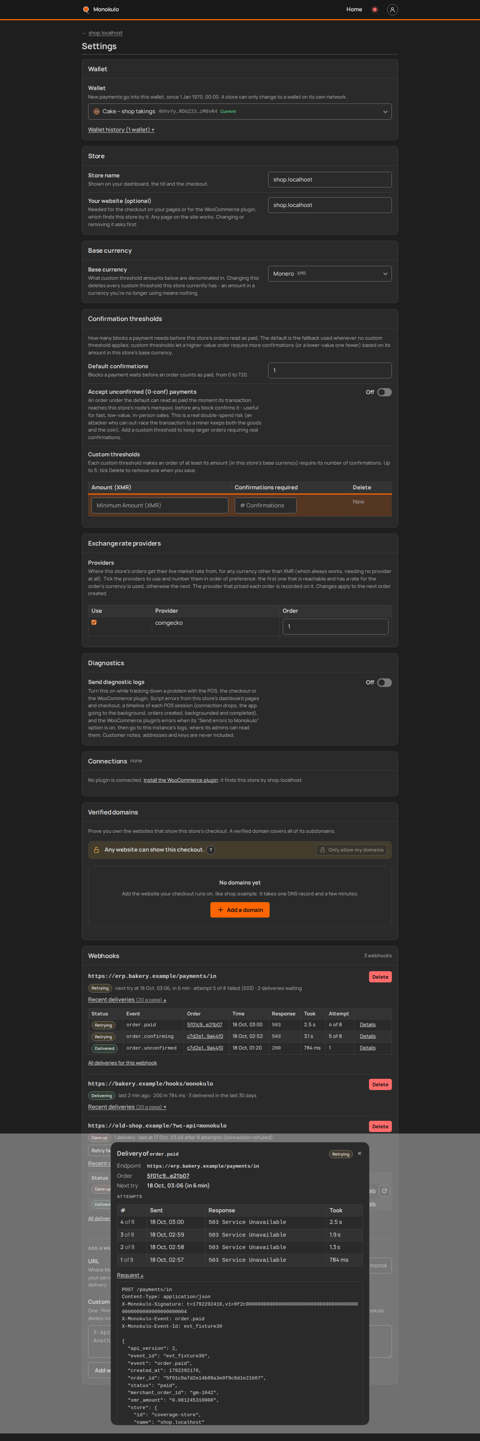480x1441 pixels.
Task: Open Details for order.confirming delivery row
Action: point(368,1036)
